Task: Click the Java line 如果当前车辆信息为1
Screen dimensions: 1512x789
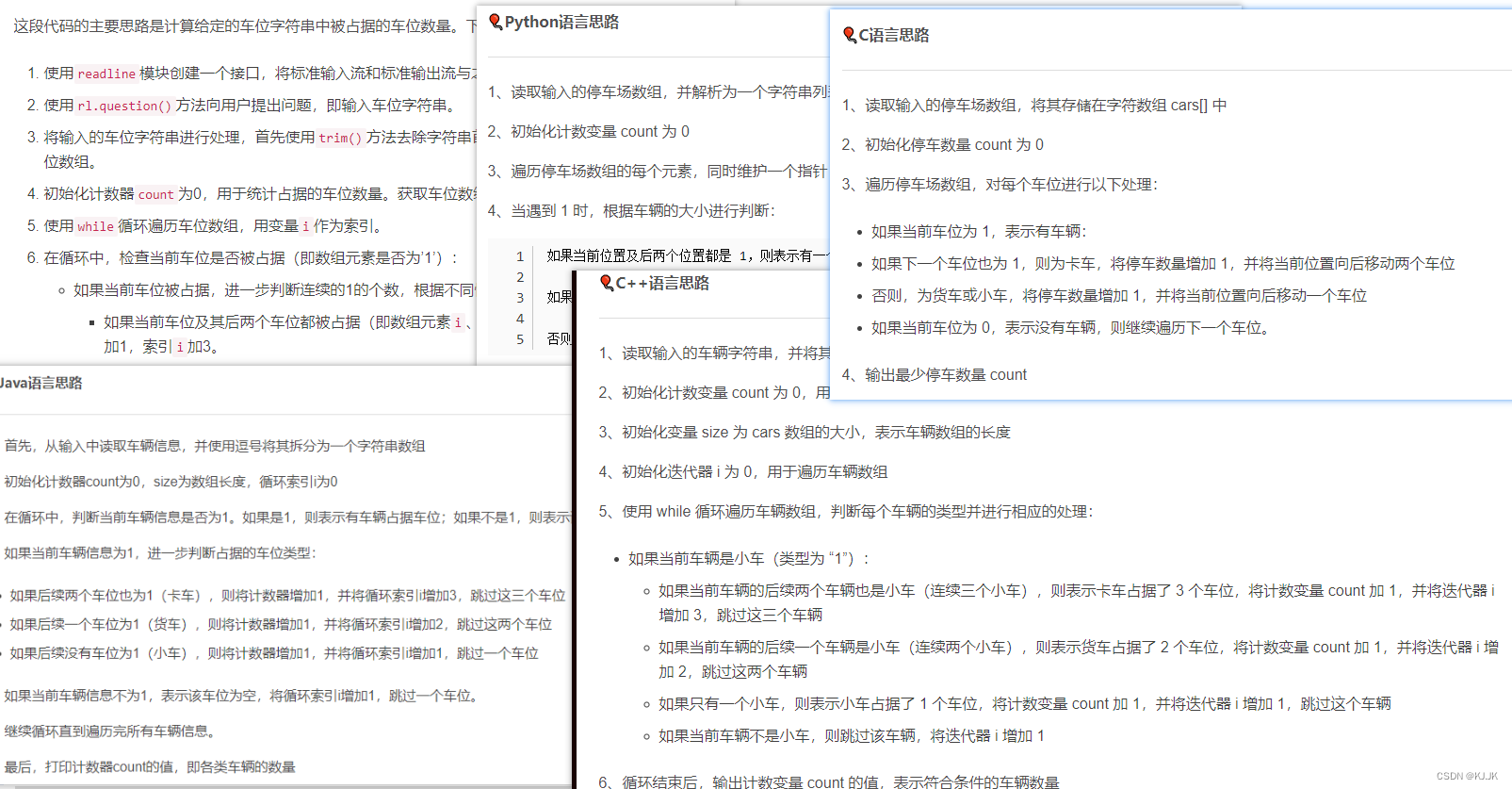Action: tap(160, 553)
